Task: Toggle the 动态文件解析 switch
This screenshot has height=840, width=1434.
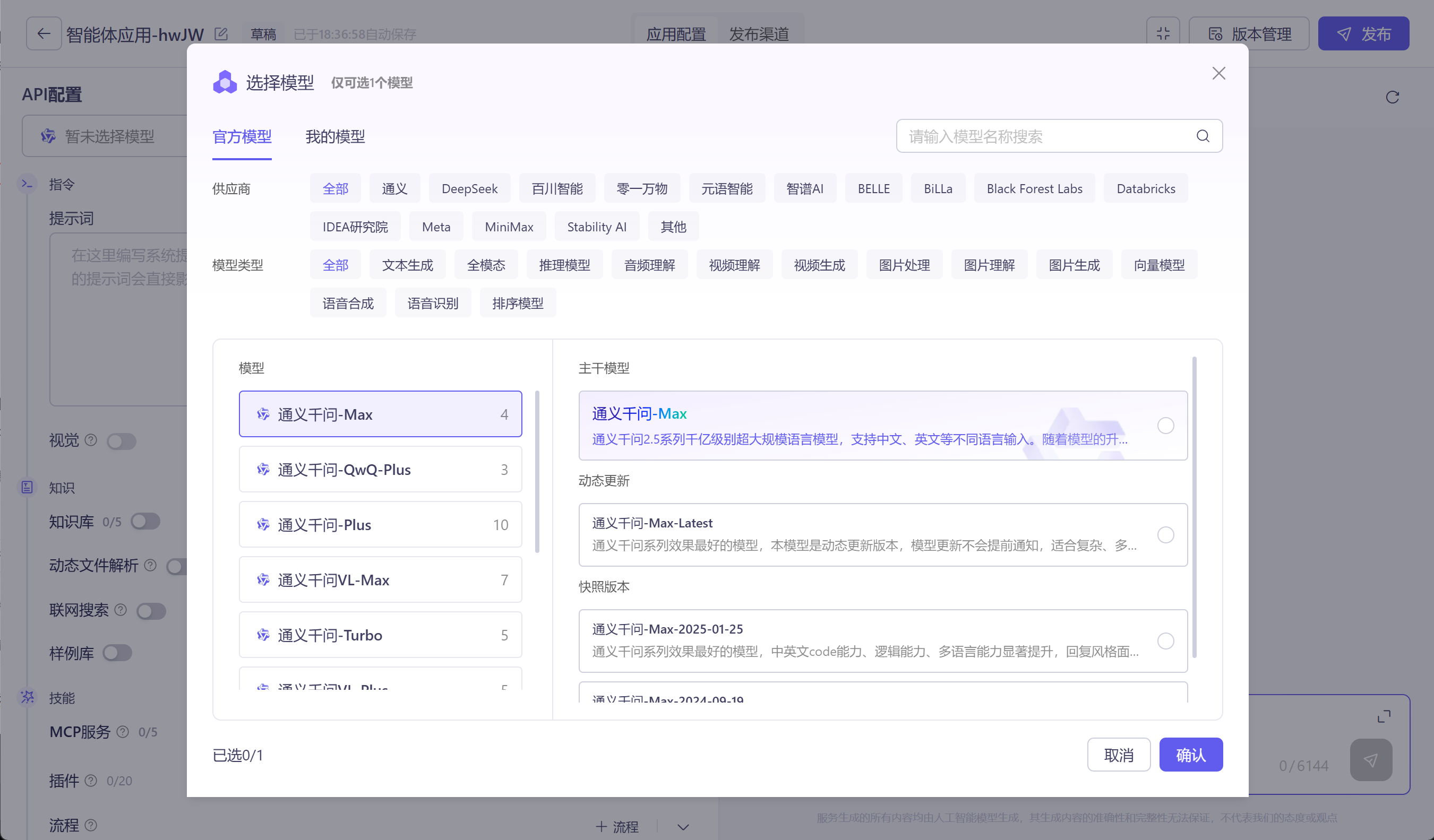Action: click(176, 566)
